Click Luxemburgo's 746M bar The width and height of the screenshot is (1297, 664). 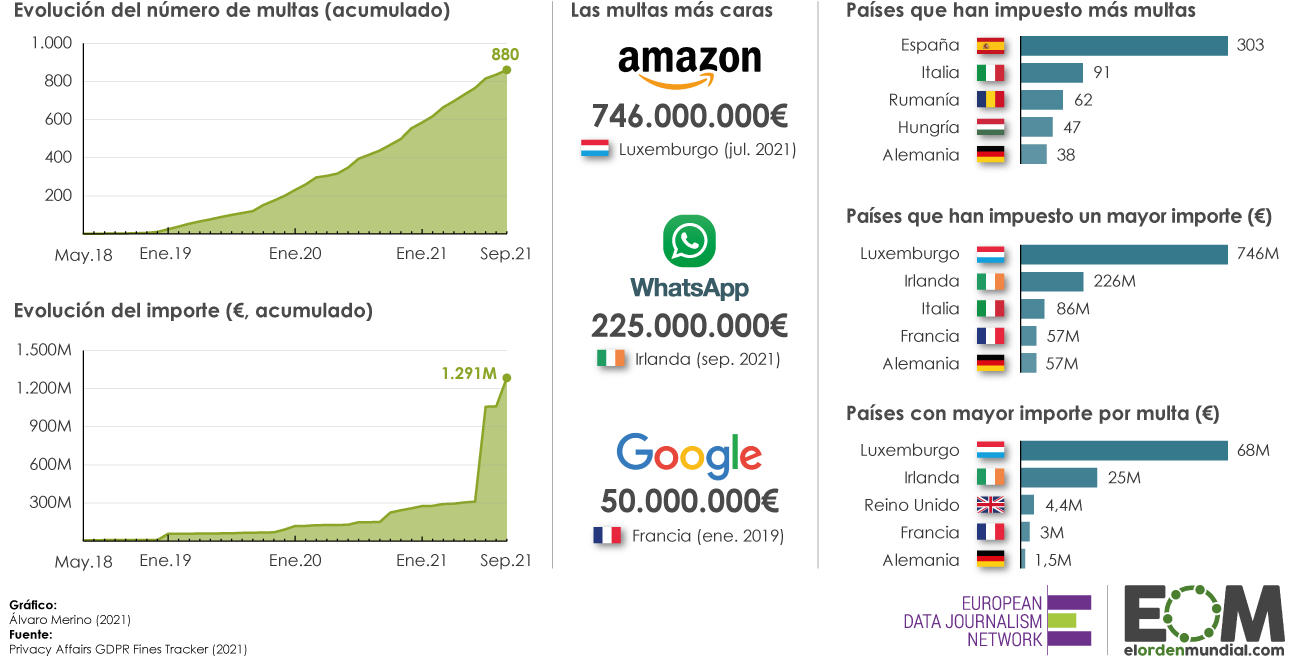coord(1124,254)
